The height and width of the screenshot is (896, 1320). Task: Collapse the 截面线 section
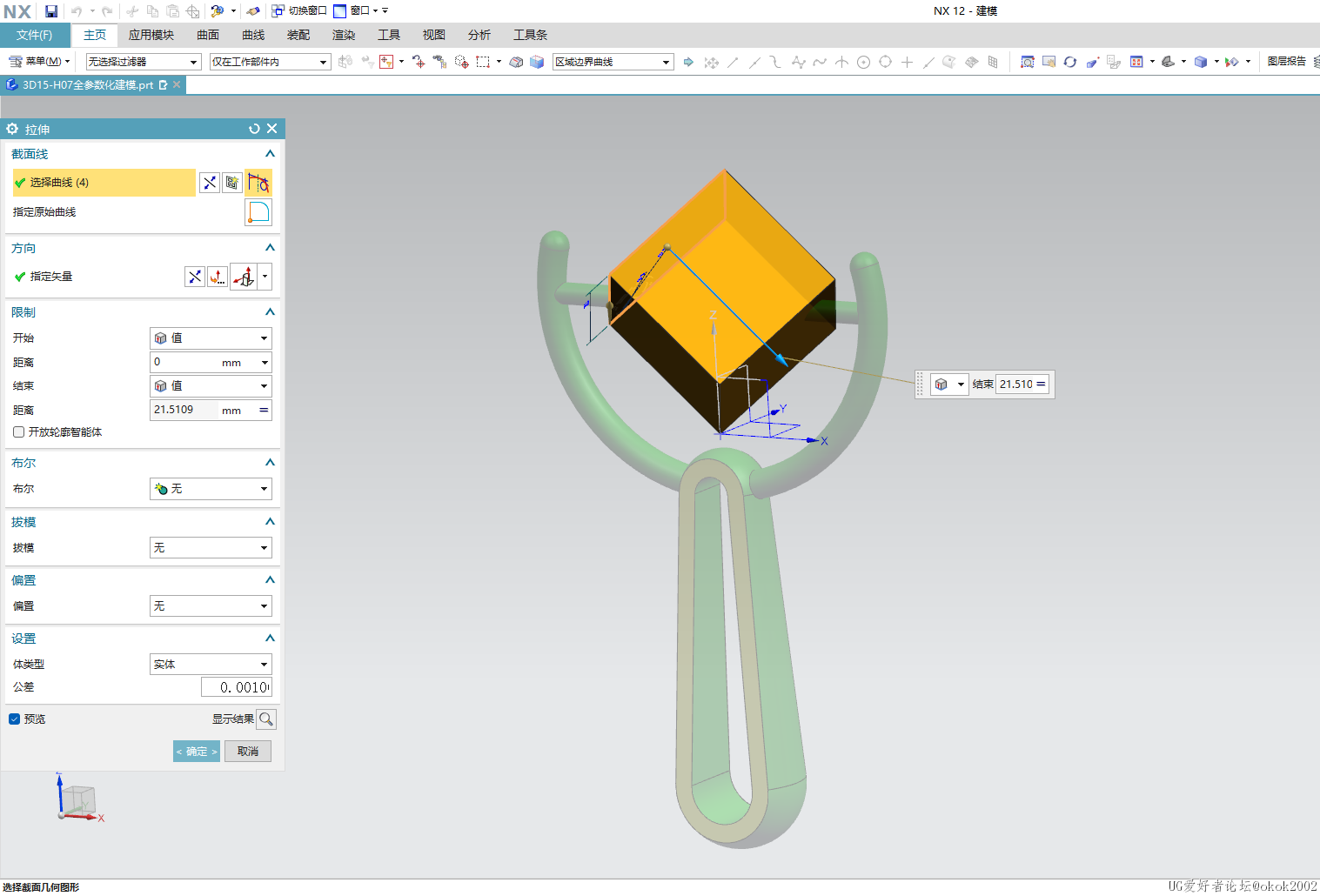pos(270,154)
